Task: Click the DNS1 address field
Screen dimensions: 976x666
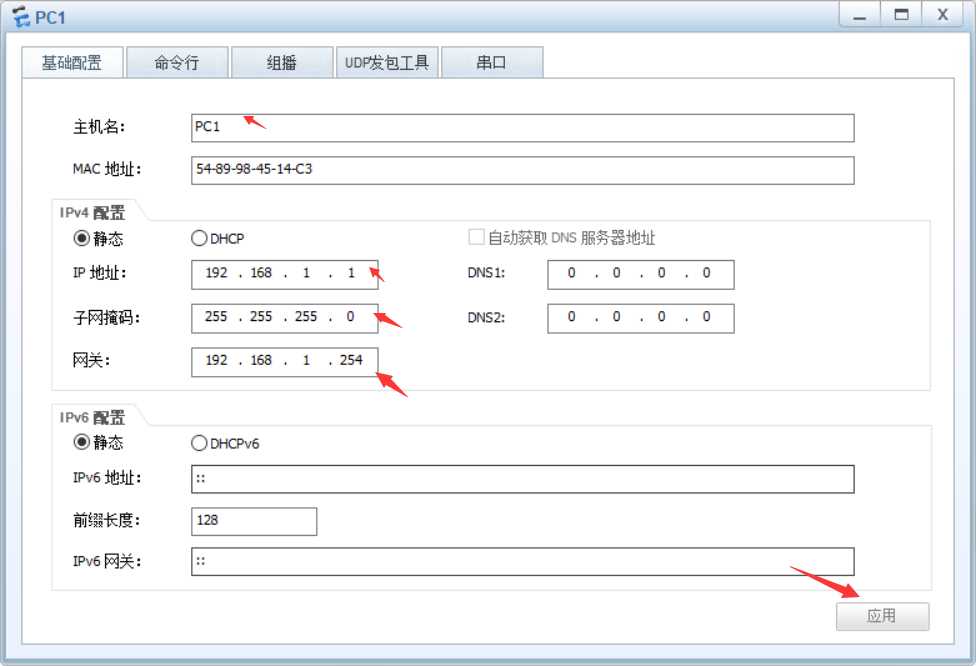Action: point(640,274)
